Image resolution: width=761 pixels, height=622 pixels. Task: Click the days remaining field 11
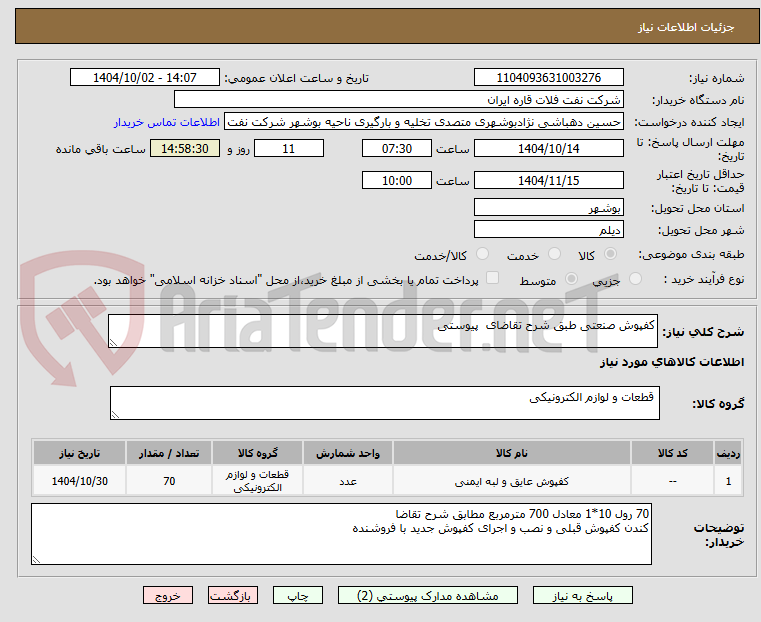[x=289, y=148]
